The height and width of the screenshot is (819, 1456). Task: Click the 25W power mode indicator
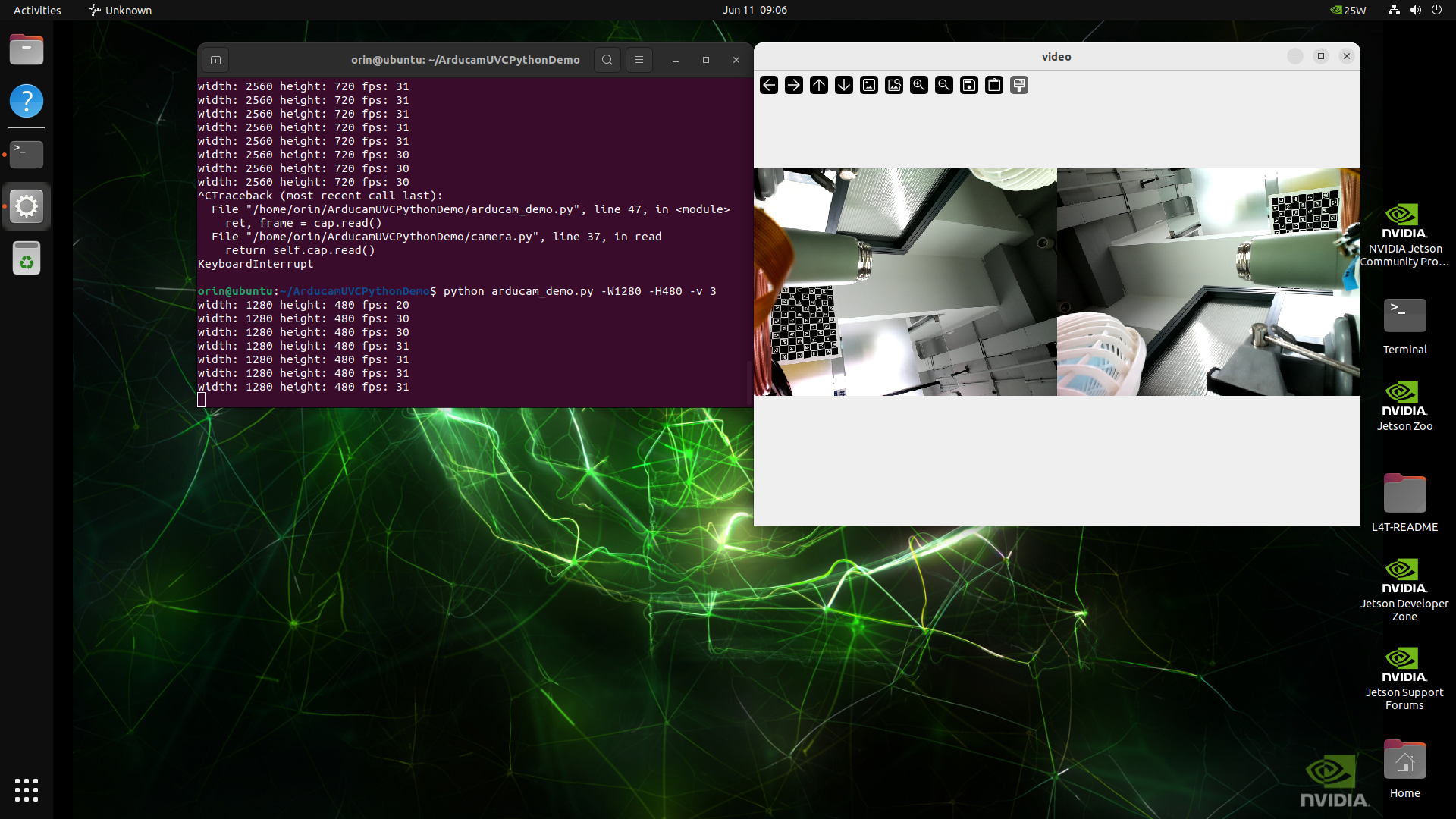click(x=1348, y=10)
